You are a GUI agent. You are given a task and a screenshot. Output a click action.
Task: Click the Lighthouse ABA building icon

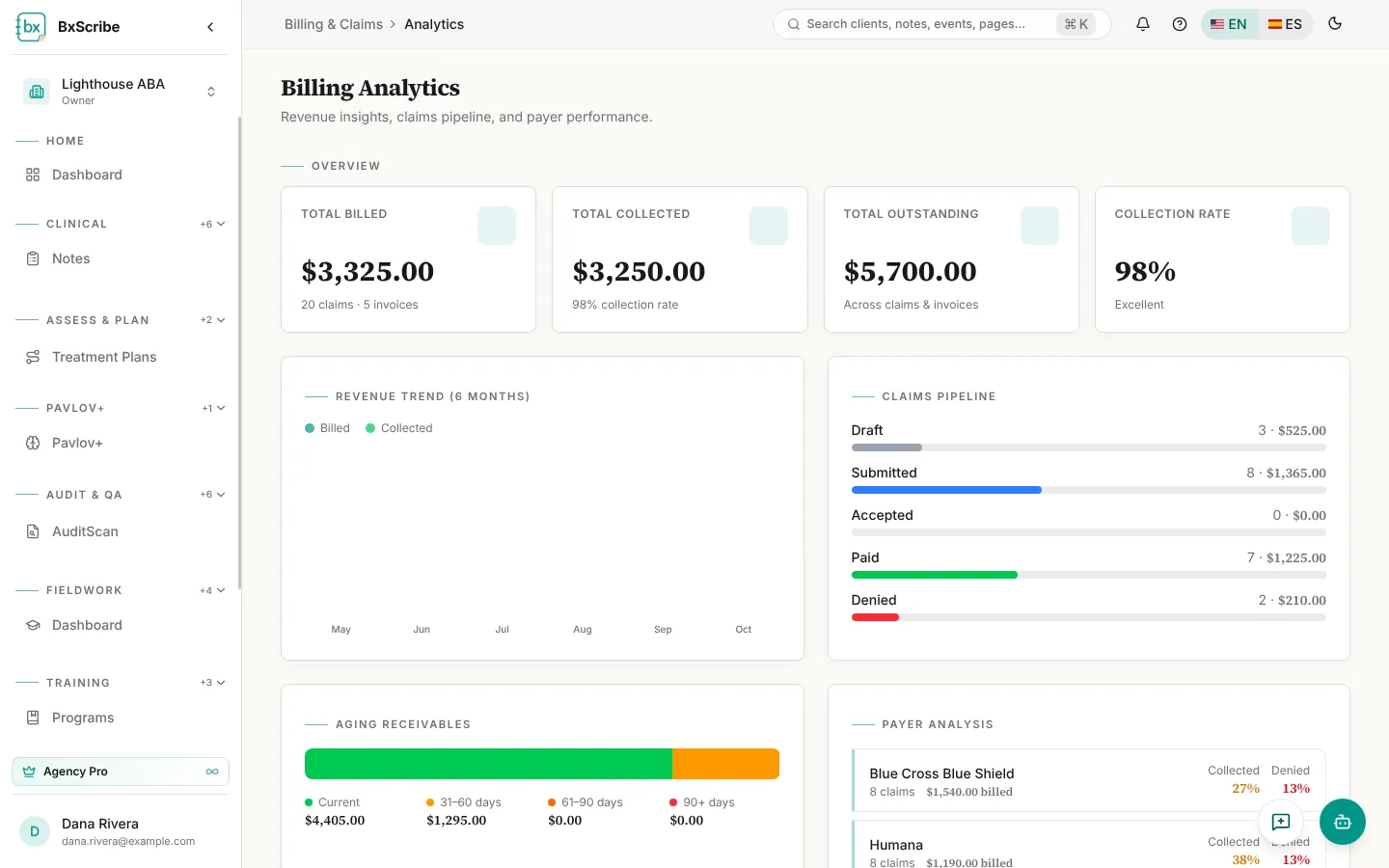[x=37, y=92]
